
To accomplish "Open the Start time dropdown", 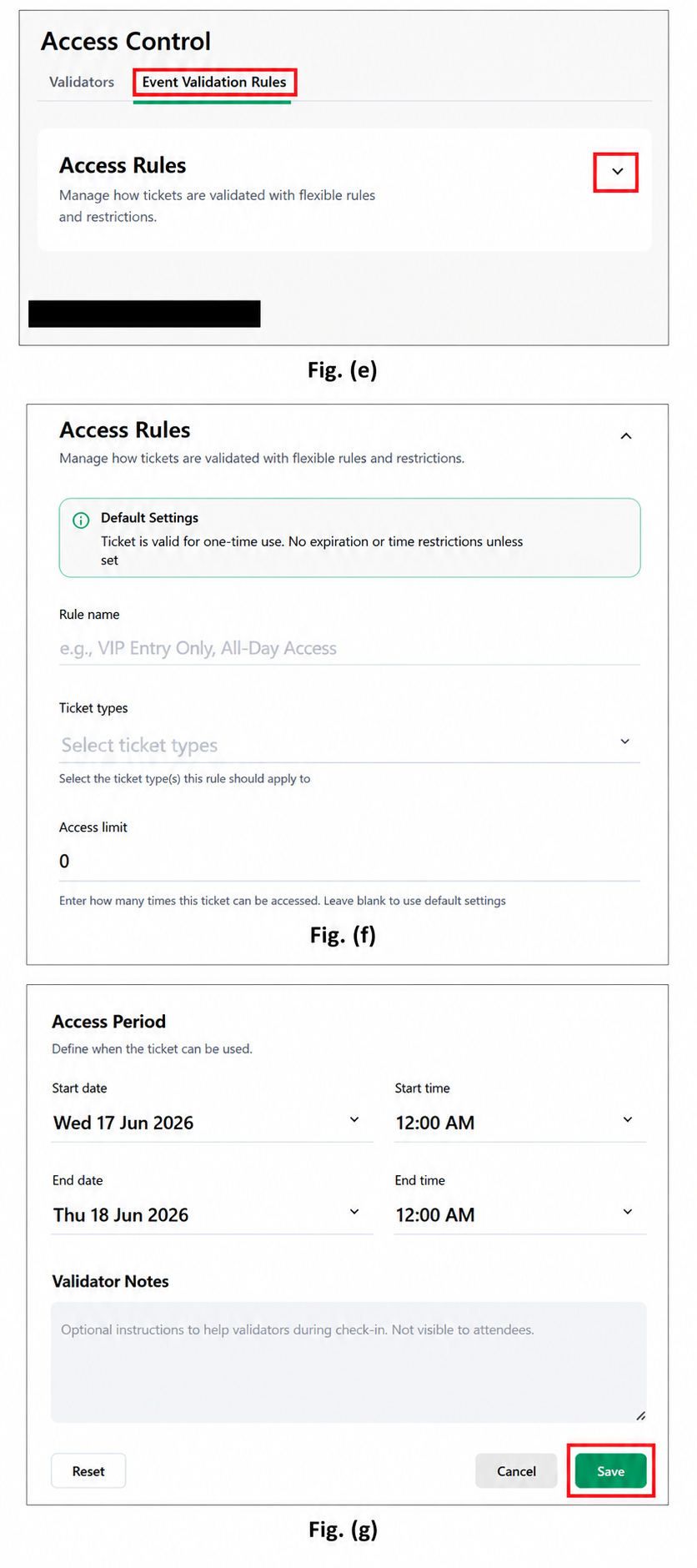I will pos(519,1123).
